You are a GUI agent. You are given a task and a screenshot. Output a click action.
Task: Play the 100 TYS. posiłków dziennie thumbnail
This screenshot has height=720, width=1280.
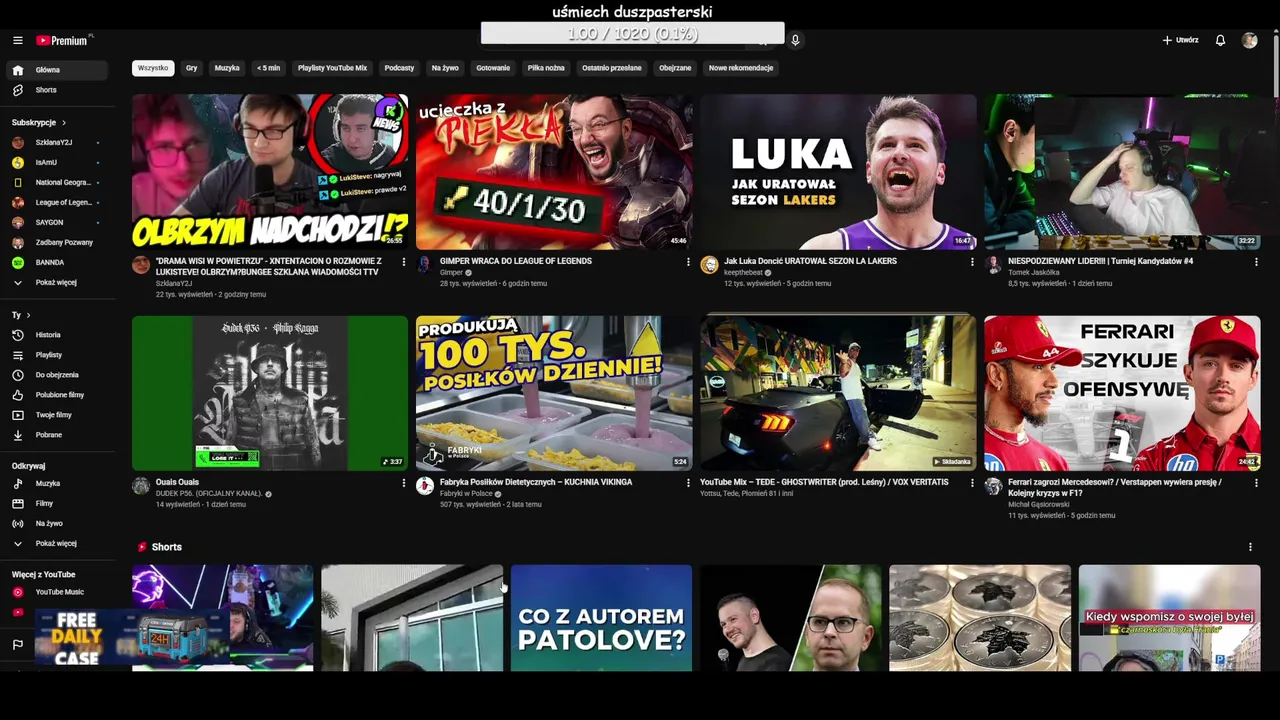[x=554, y=393]
